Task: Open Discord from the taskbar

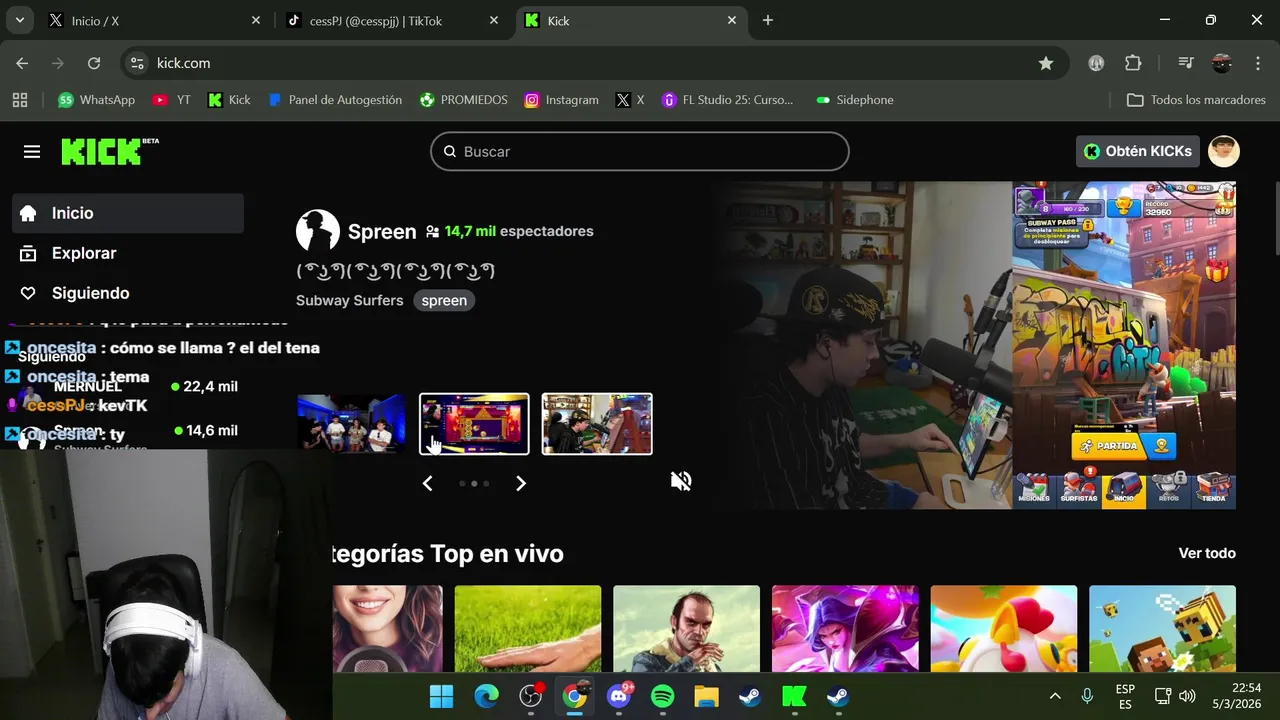Action: [x=619, y=696]
